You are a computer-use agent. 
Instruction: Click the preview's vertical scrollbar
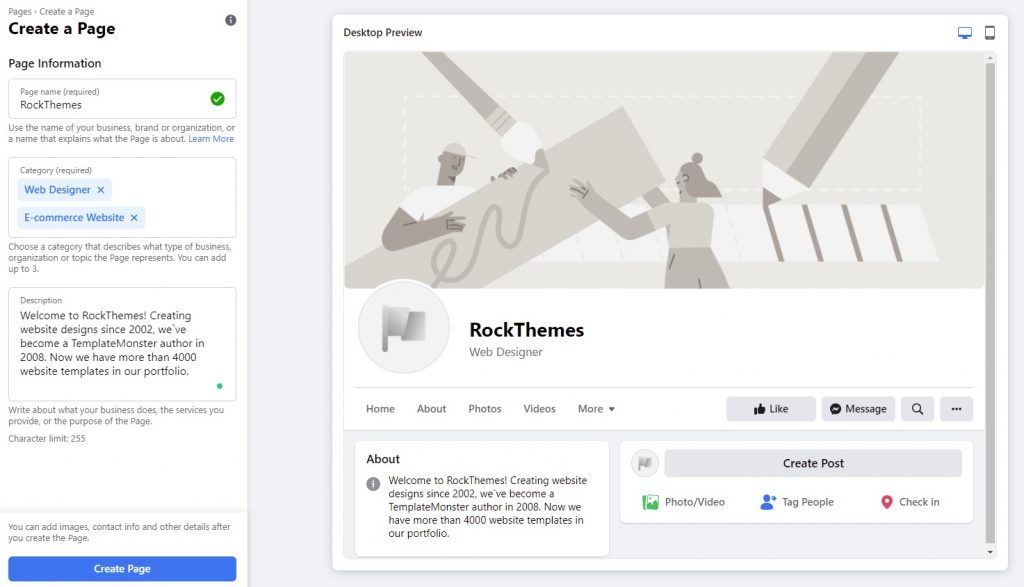(990, 300)
